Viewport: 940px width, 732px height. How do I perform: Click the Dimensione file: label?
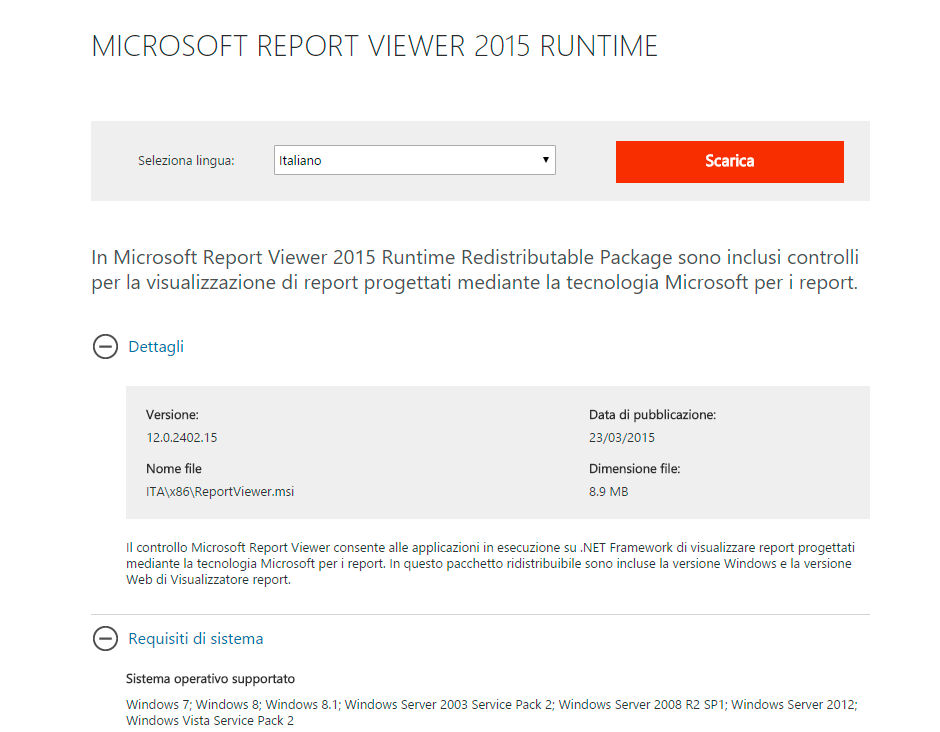634,469
